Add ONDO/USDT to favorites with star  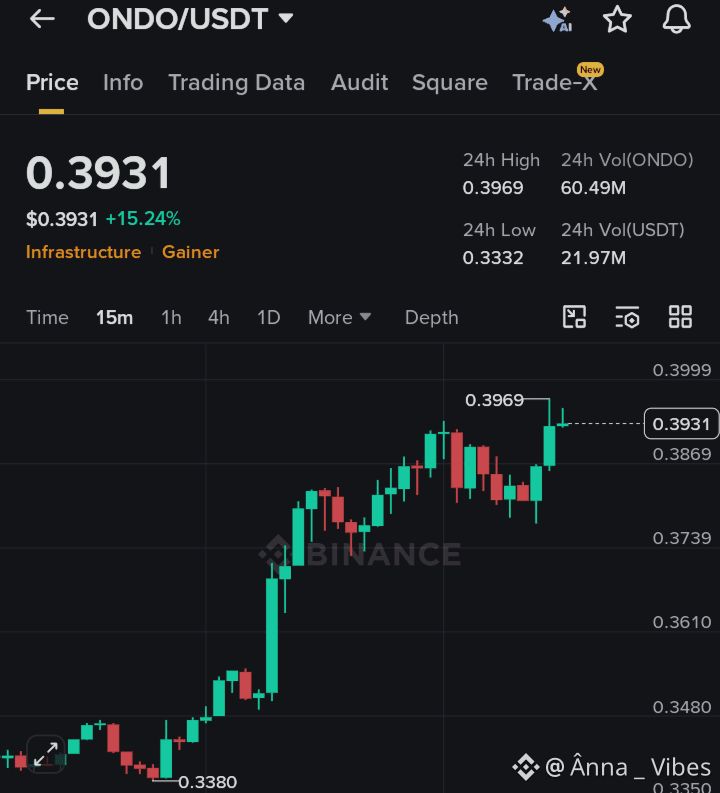(617, 20)
